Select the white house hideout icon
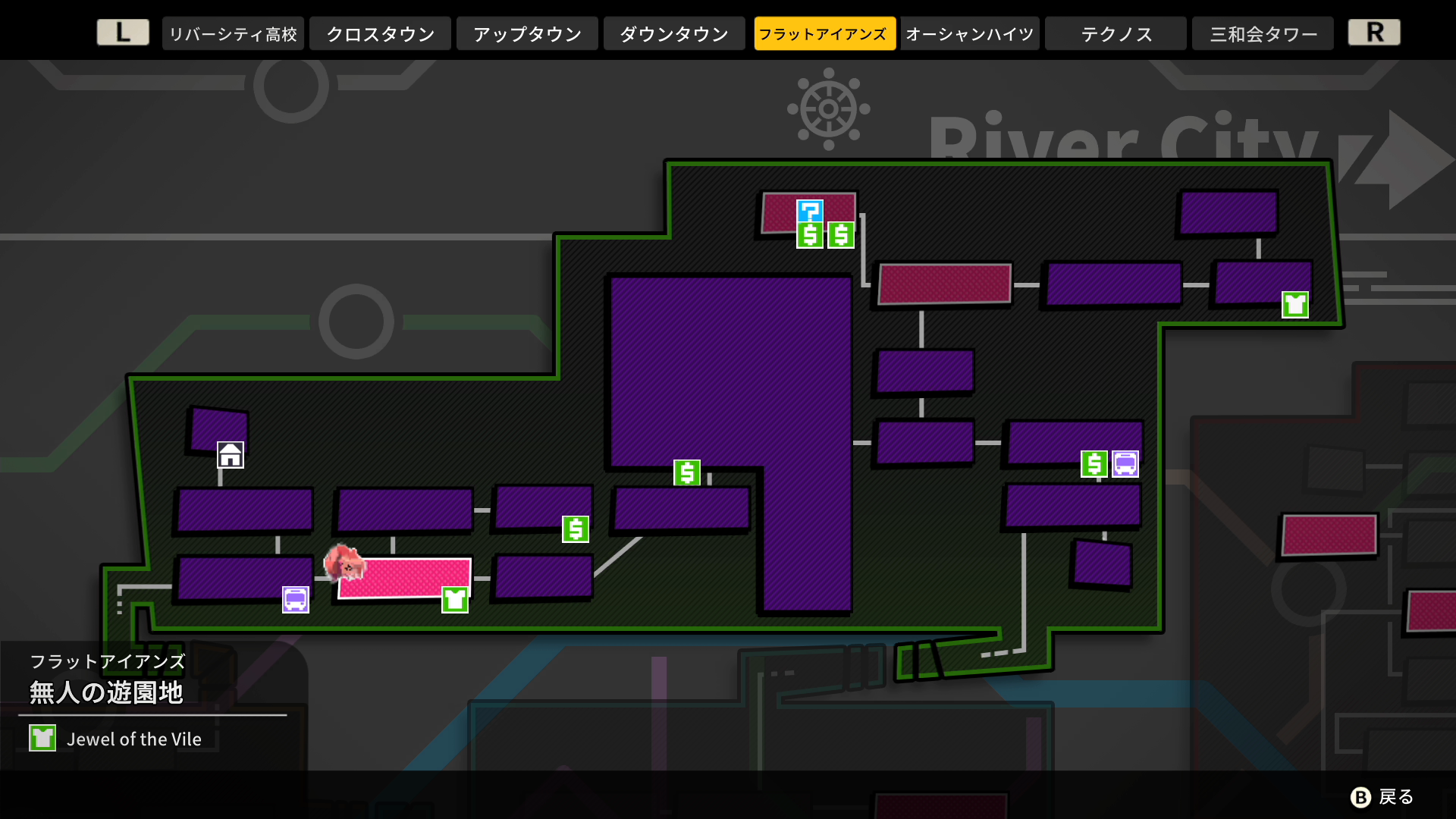1456x819 pixels. [231, 455]
